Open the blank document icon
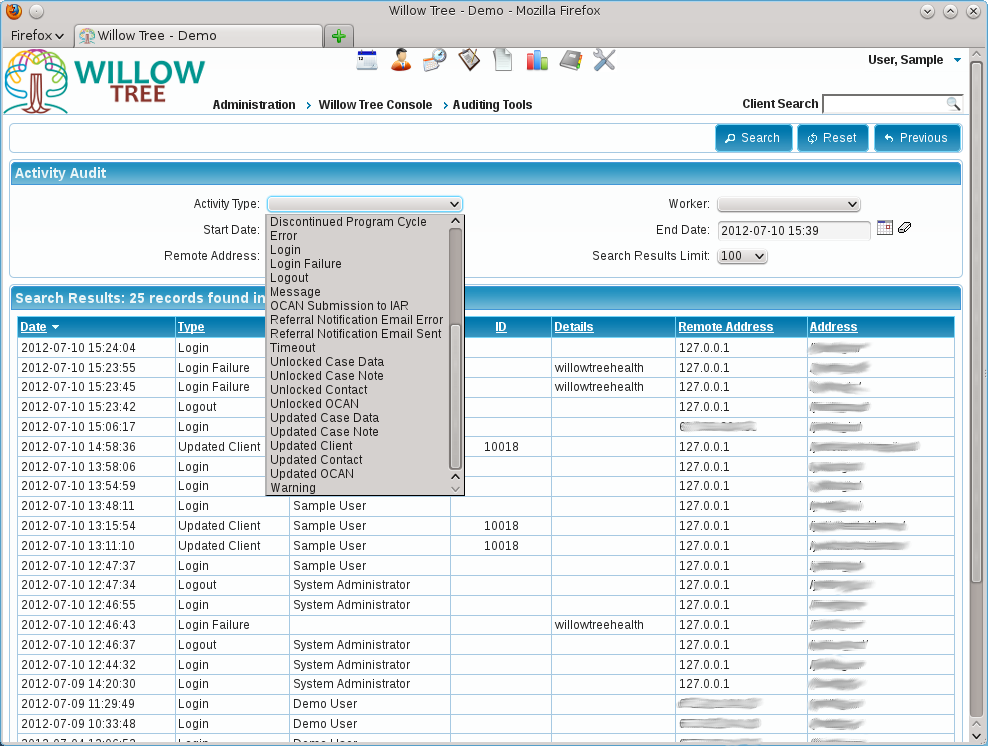The image size is (988, 746). click(x=503, y=60)
